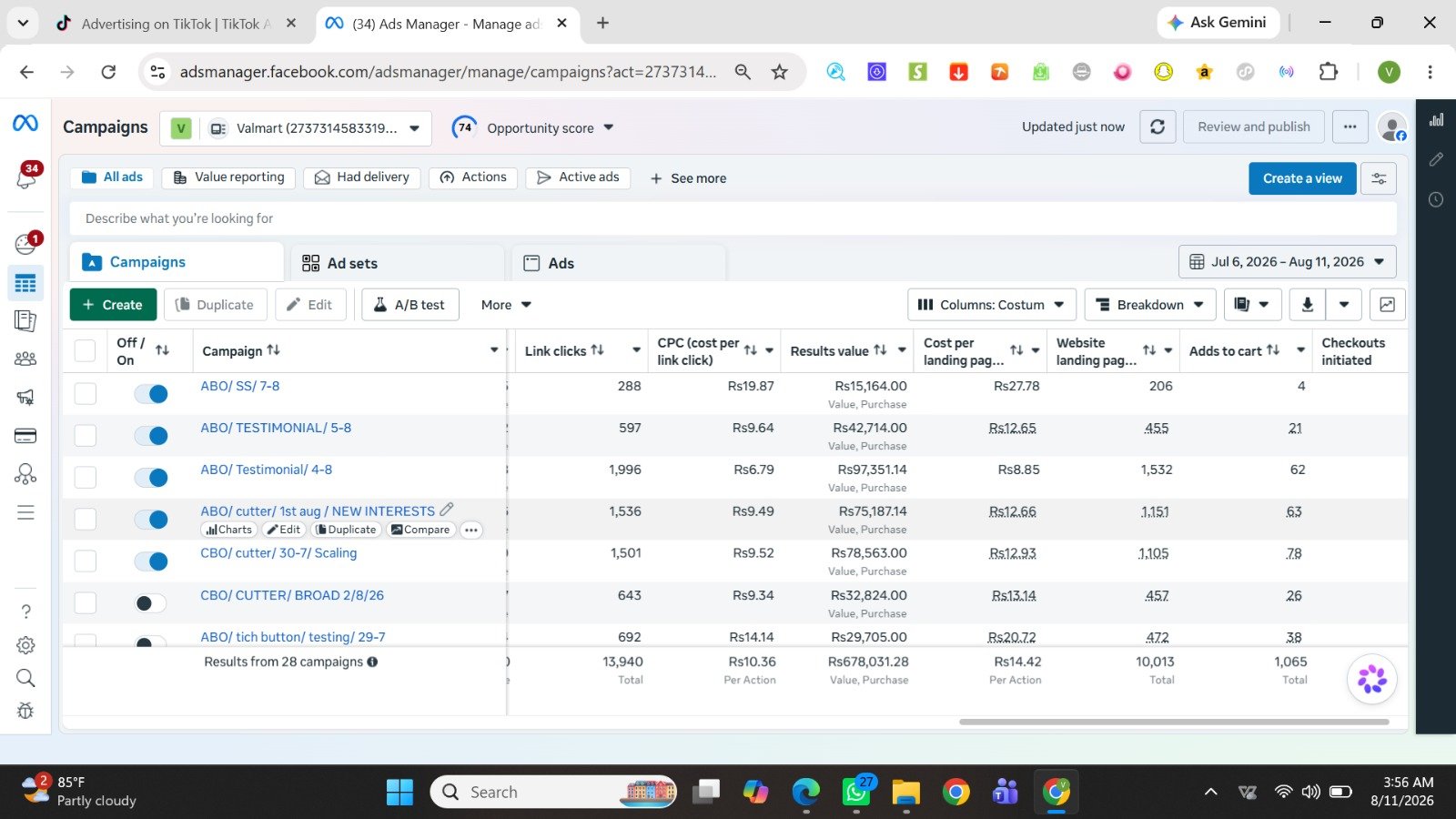This screenshot has width=1456, height=819.
Task: Click info icon beside Results from 28 campaigns
Action: click(372, 662)
